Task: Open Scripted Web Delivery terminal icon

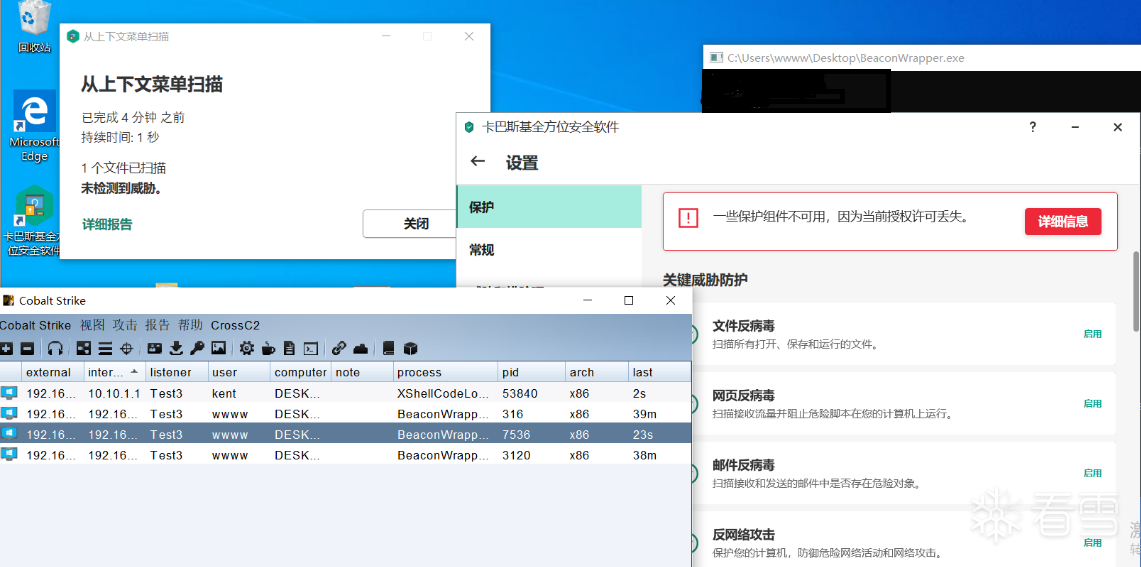Action: 310,348
